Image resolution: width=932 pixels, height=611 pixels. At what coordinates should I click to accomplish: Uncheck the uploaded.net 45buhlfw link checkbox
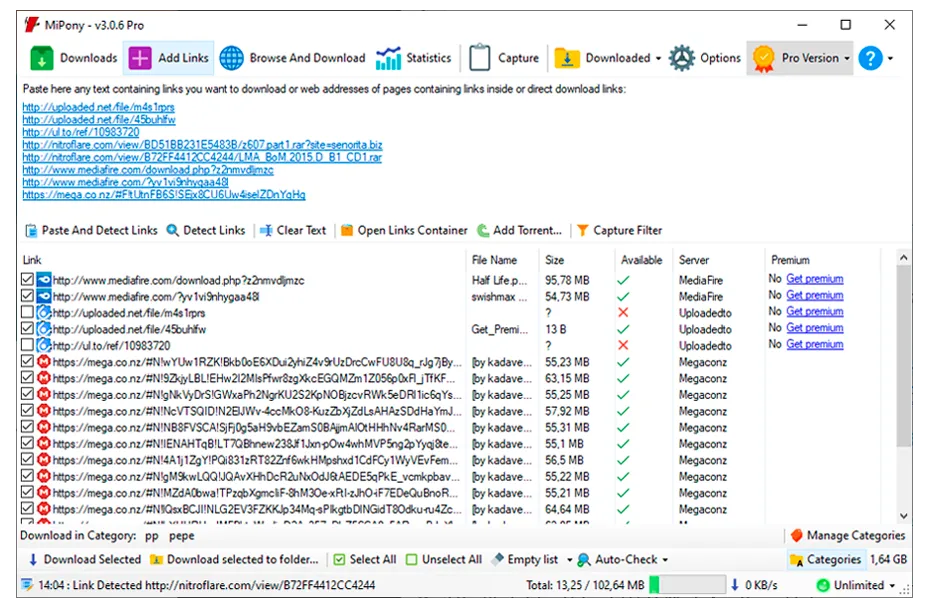tap(27, 328)
